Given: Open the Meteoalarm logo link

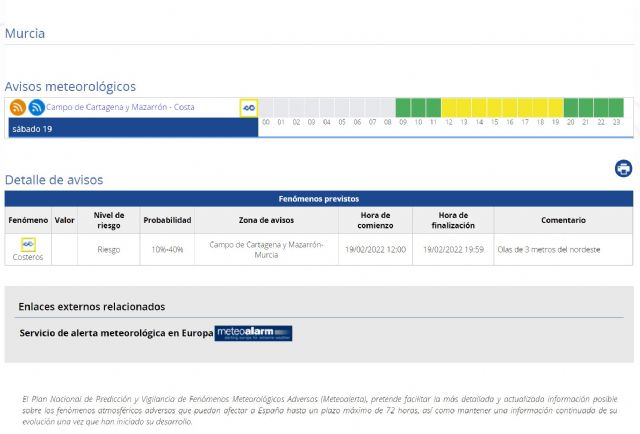Looking at the screenshot, I should 253,333.
